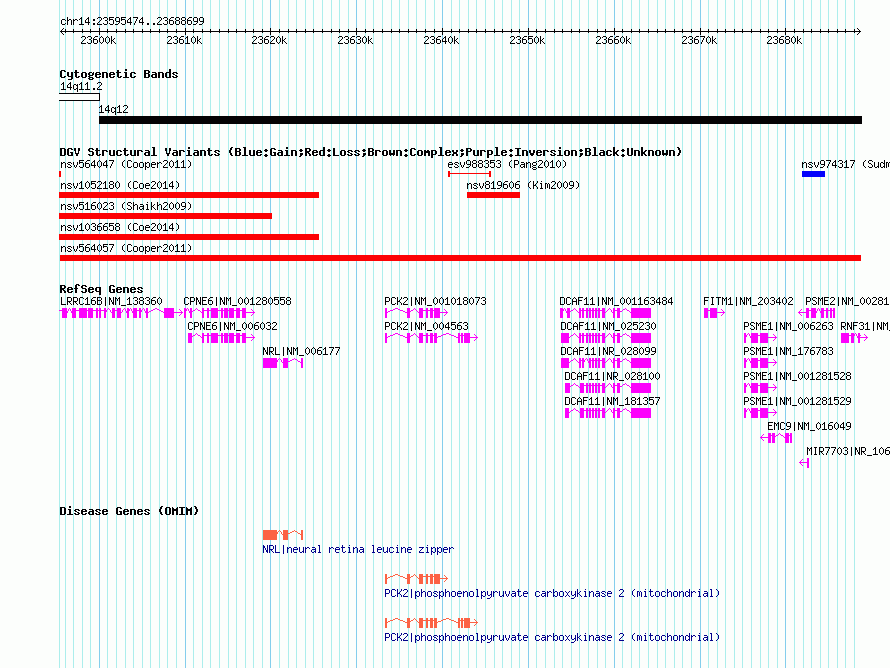This screenshot has height=668, width=890.
Task: Click the DCAF11 NR_028099 gene glyph
Action: pyautogui.click(x=606, y=363)
